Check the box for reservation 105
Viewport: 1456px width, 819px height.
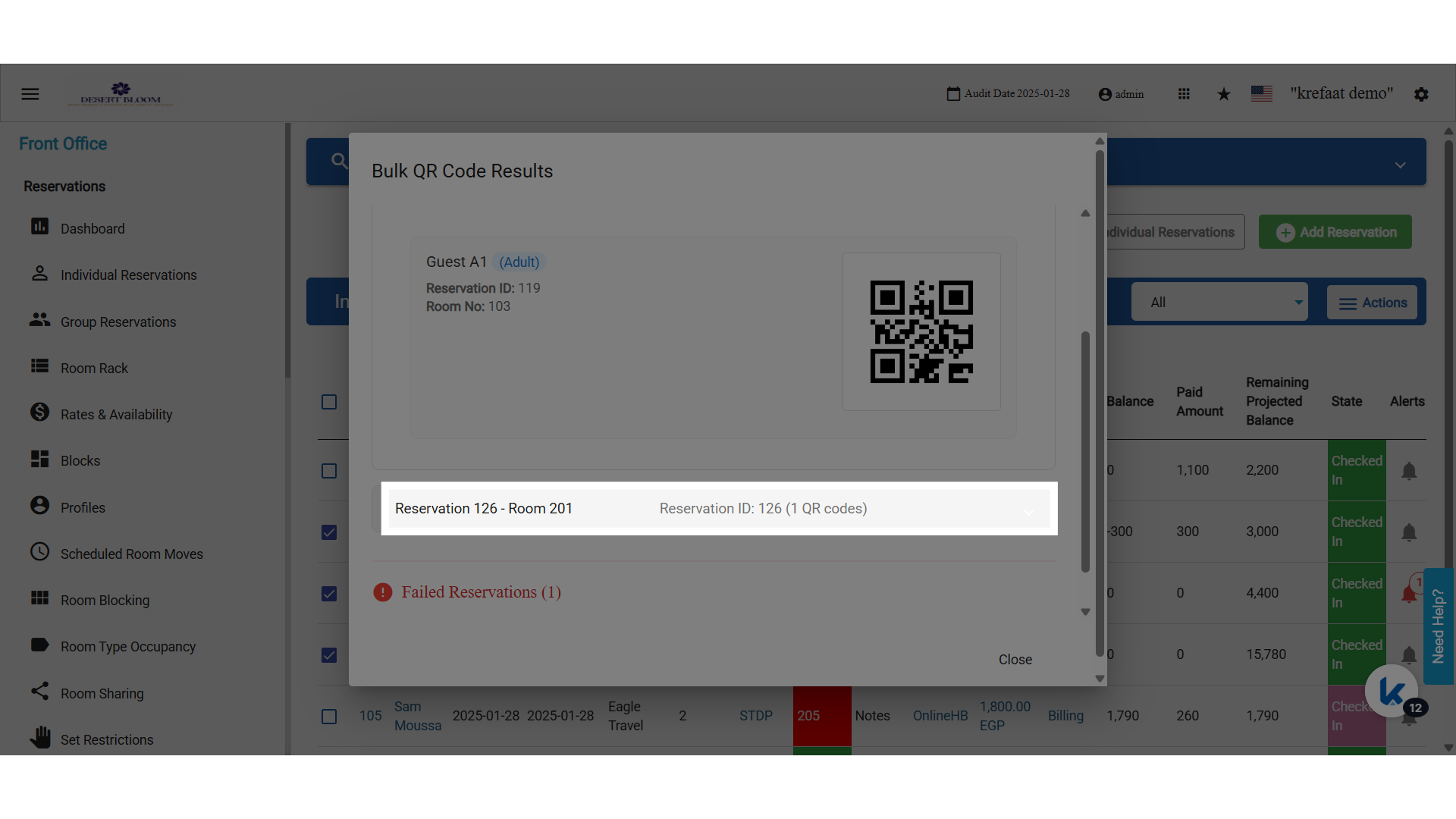click(x=329, y=717)
